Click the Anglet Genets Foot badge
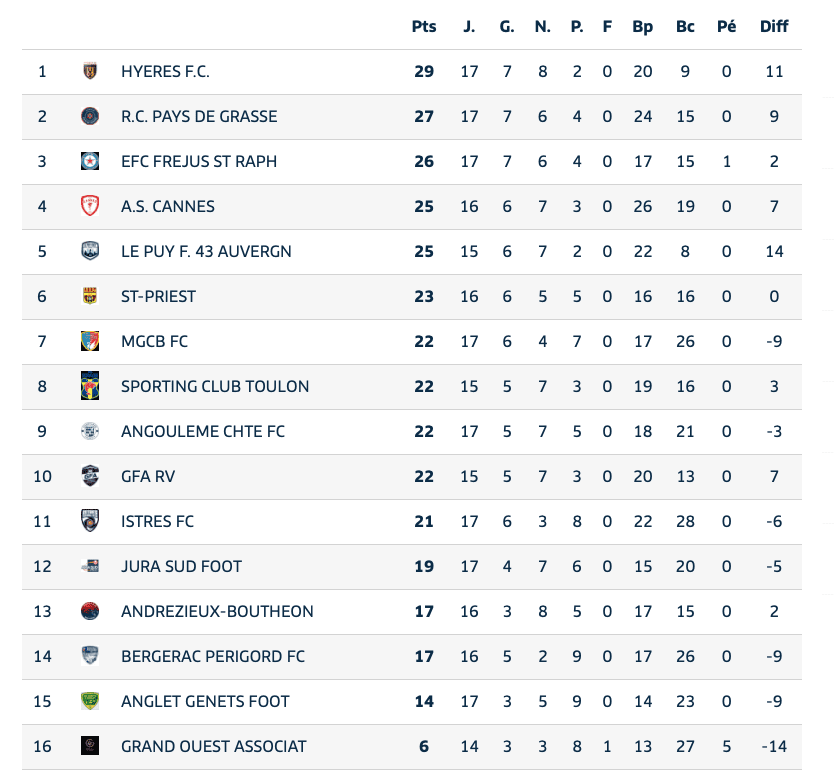Viewport: 834px width, 784px height. [90, 701]
